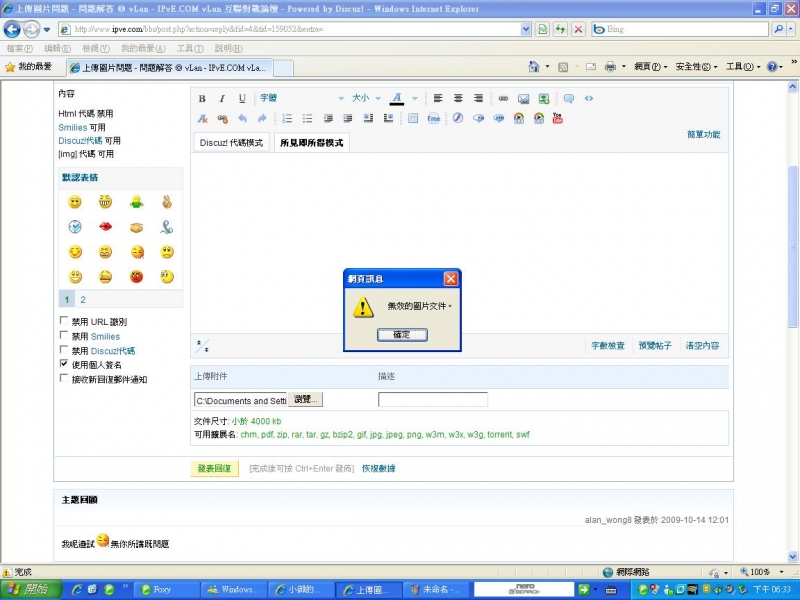Click the yellow warning icon in dialog
800x600 pixels.
(x=364, y=307)
